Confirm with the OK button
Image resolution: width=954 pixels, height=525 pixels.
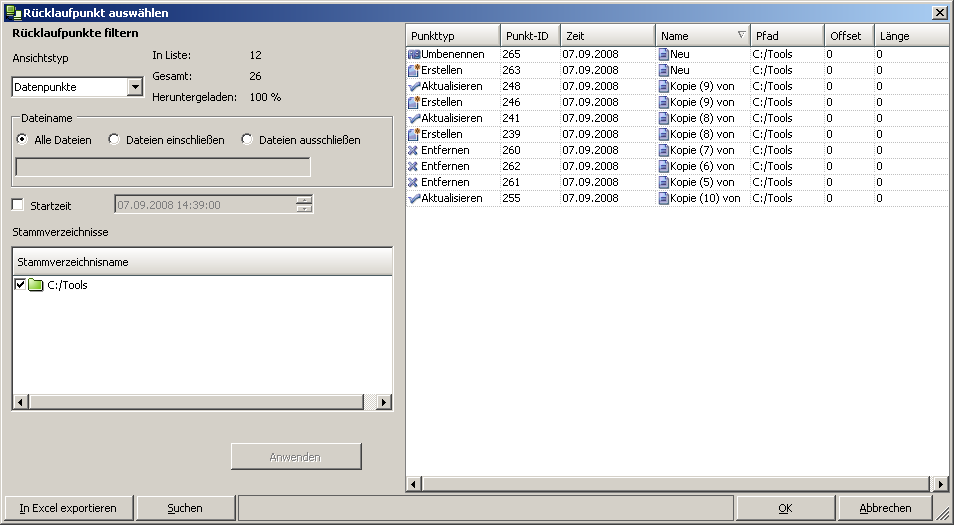point(785,508)
